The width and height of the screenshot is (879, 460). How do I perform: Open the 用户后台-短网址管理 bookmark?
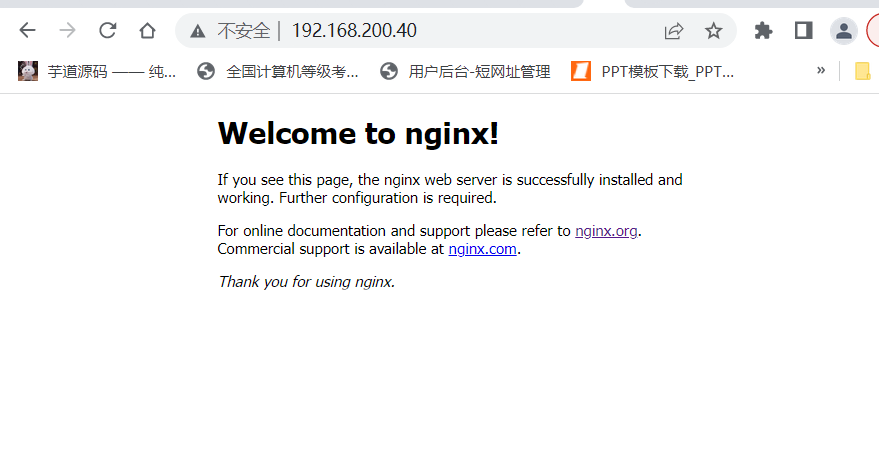pos(465,72)
